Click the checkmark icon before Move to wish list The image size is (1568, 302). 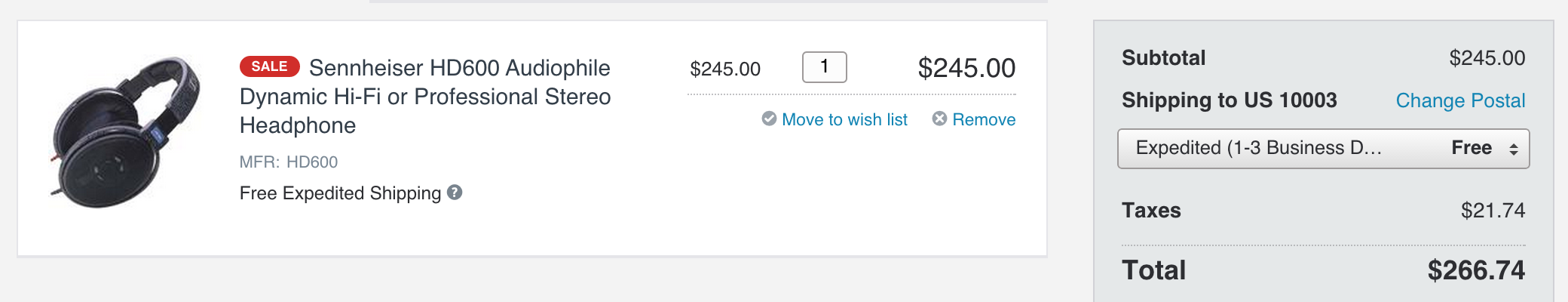pyautogui.click(x=769, y=119)
